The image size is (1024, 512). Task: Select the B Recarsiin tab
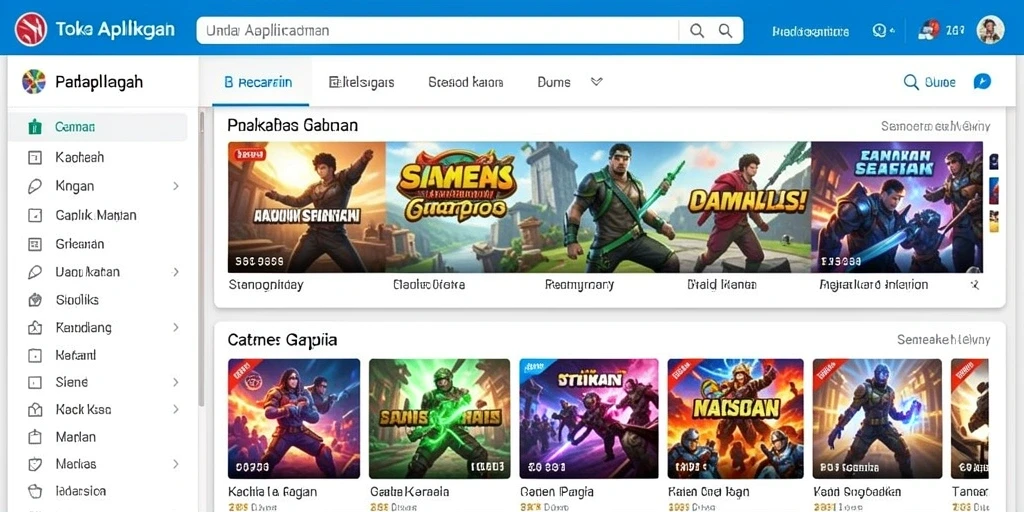tap(258, 82)
